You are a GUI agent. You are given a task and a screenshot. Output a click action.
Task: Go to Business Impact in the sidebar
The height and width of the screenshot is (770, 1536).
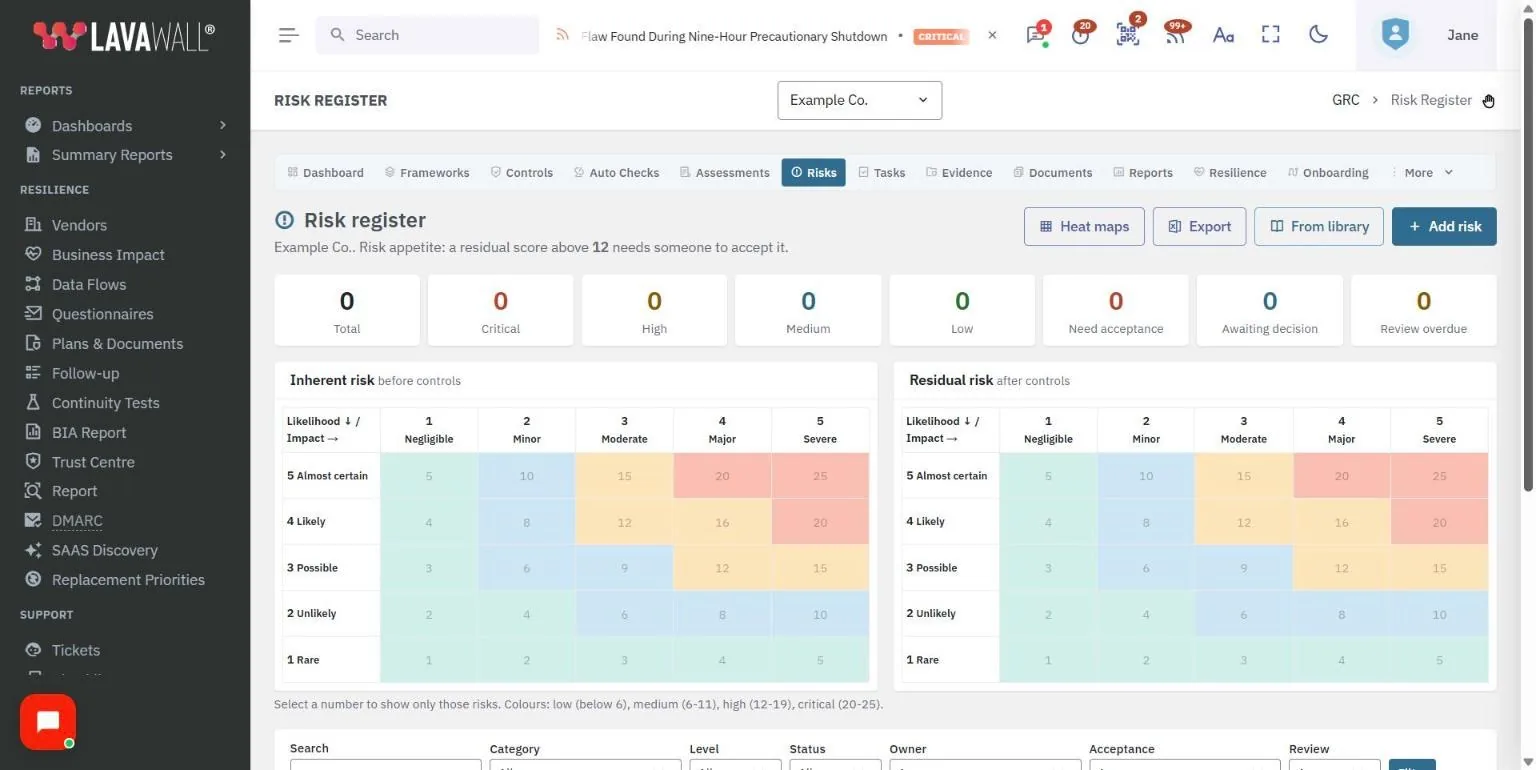coord(108,255)
